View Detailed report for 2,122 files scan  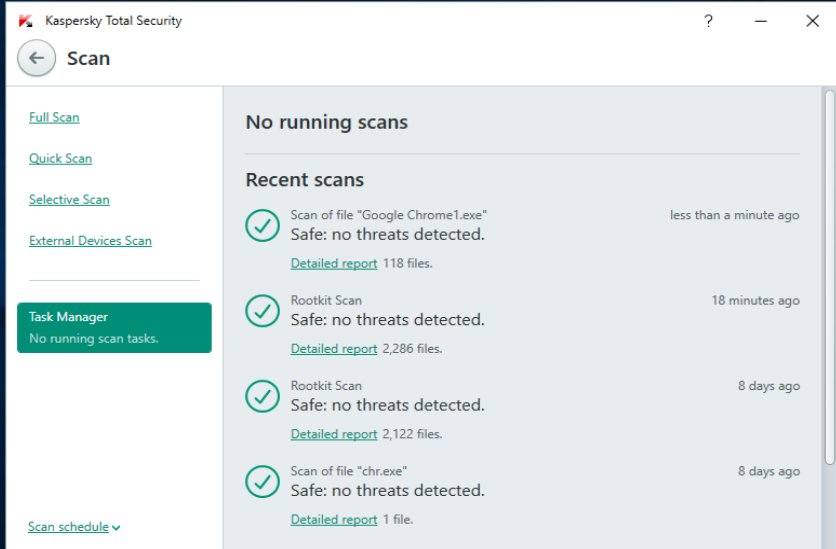pyautogui.click(x=333, y=434)
